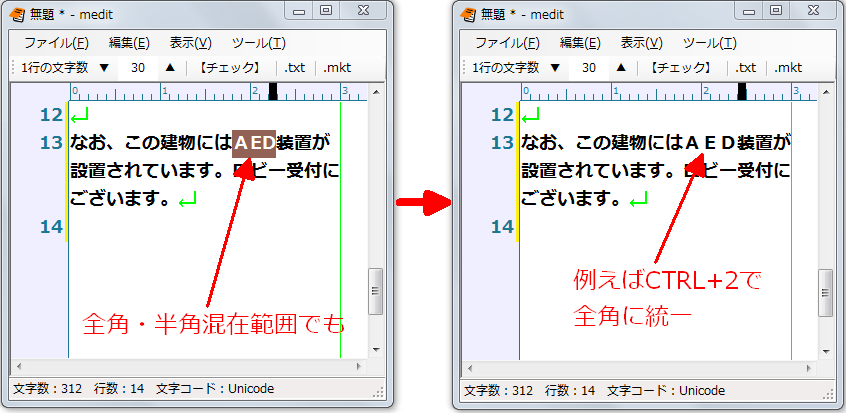Open ファイル menu in right medit window
Viewport: 846px width, 413px height.
pyautogui.click(x=508, y=43)
